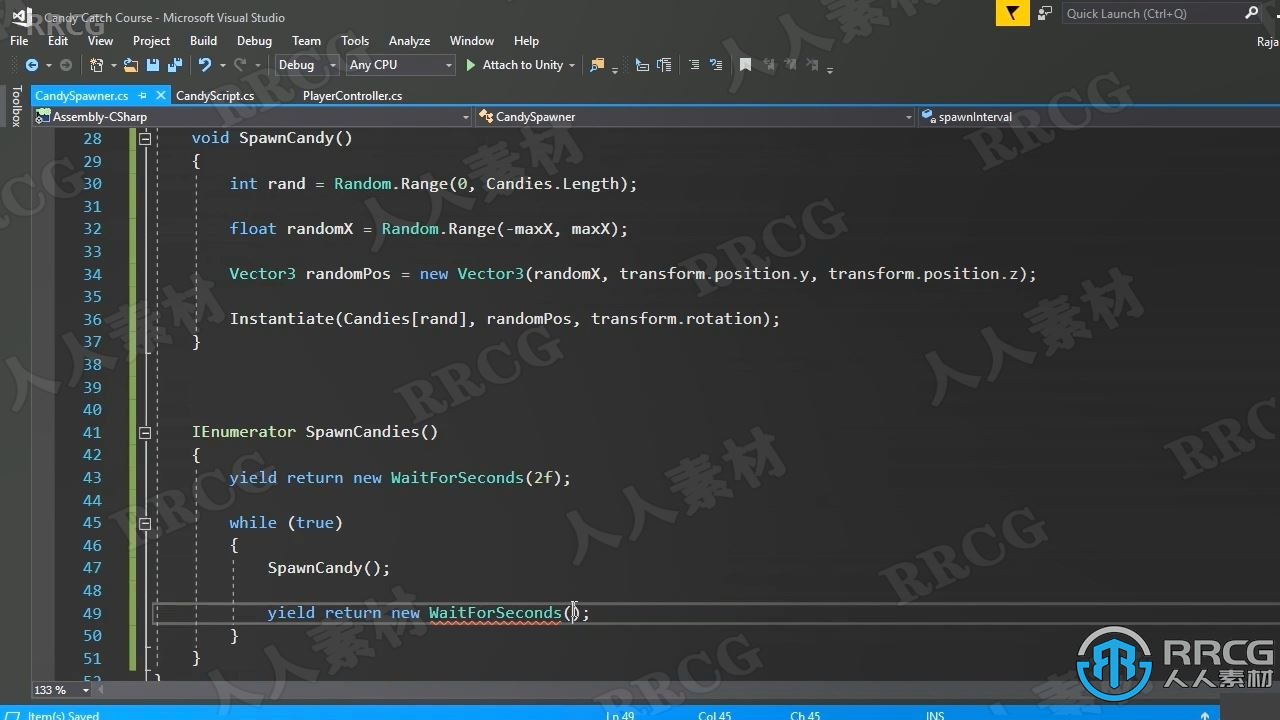The image size is (1280, 720).
Task: Click line number 43 in the gutter
Action: (x=92, y=478)
